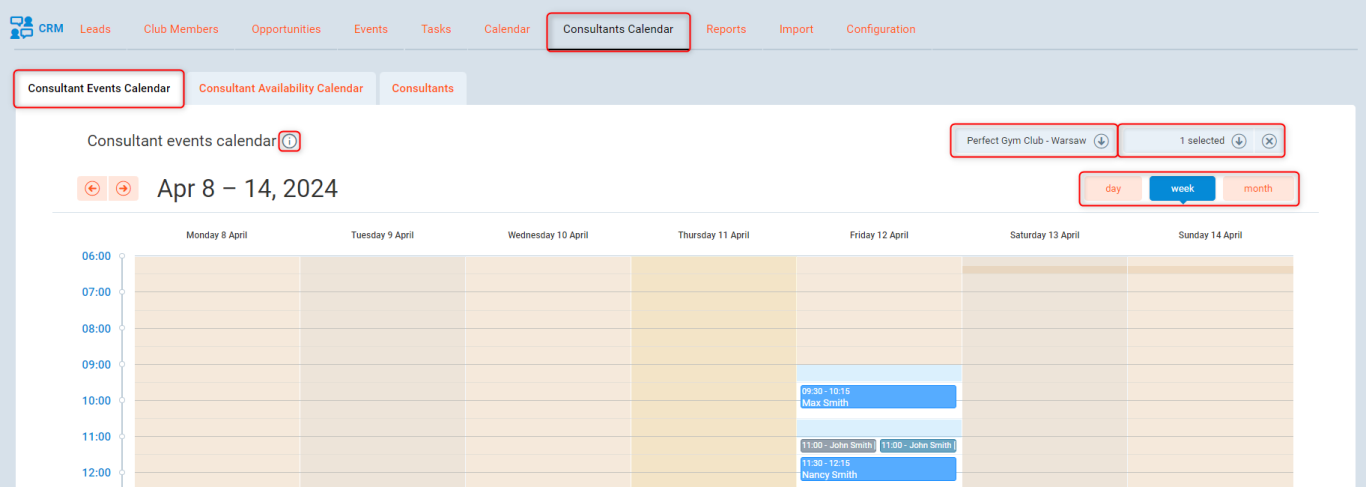Open the Tasks menu item
Screen dimensions: 1366x487
[x=436, y=29]
